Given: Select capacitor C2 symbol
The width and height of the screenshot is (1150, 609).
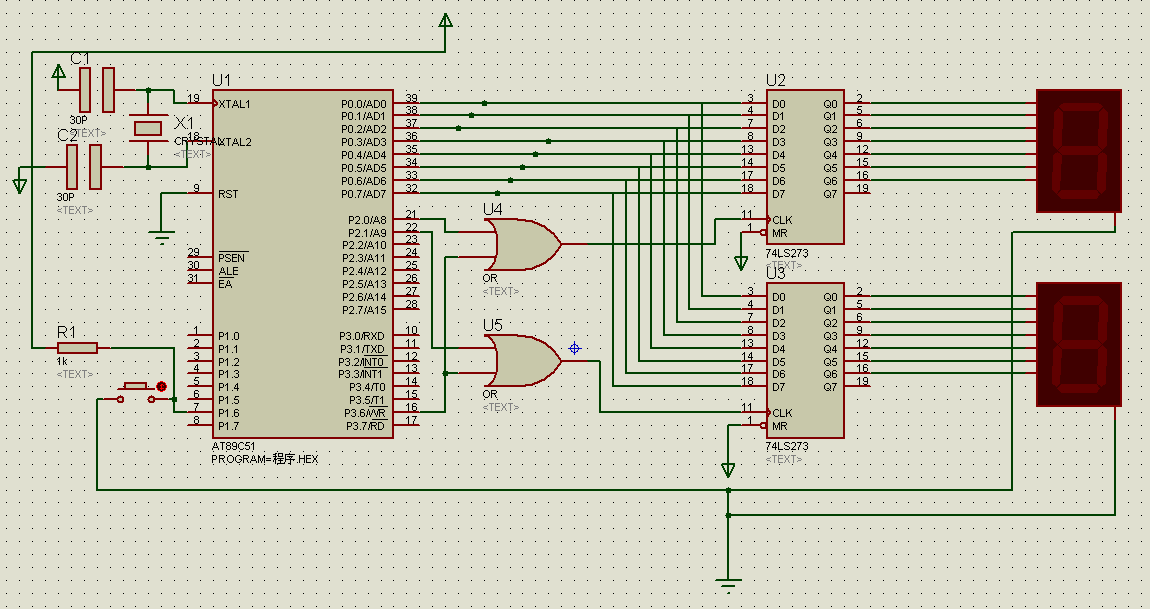Looking at the screenshot, I should [84, 167].
